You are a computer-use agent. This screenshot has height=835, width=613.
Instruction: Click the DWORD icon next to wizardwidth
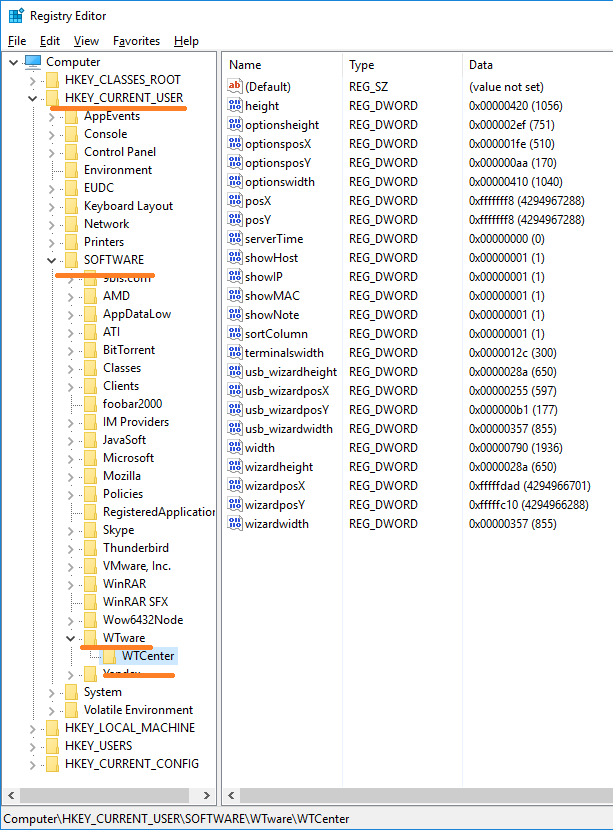tap(235, 524)
